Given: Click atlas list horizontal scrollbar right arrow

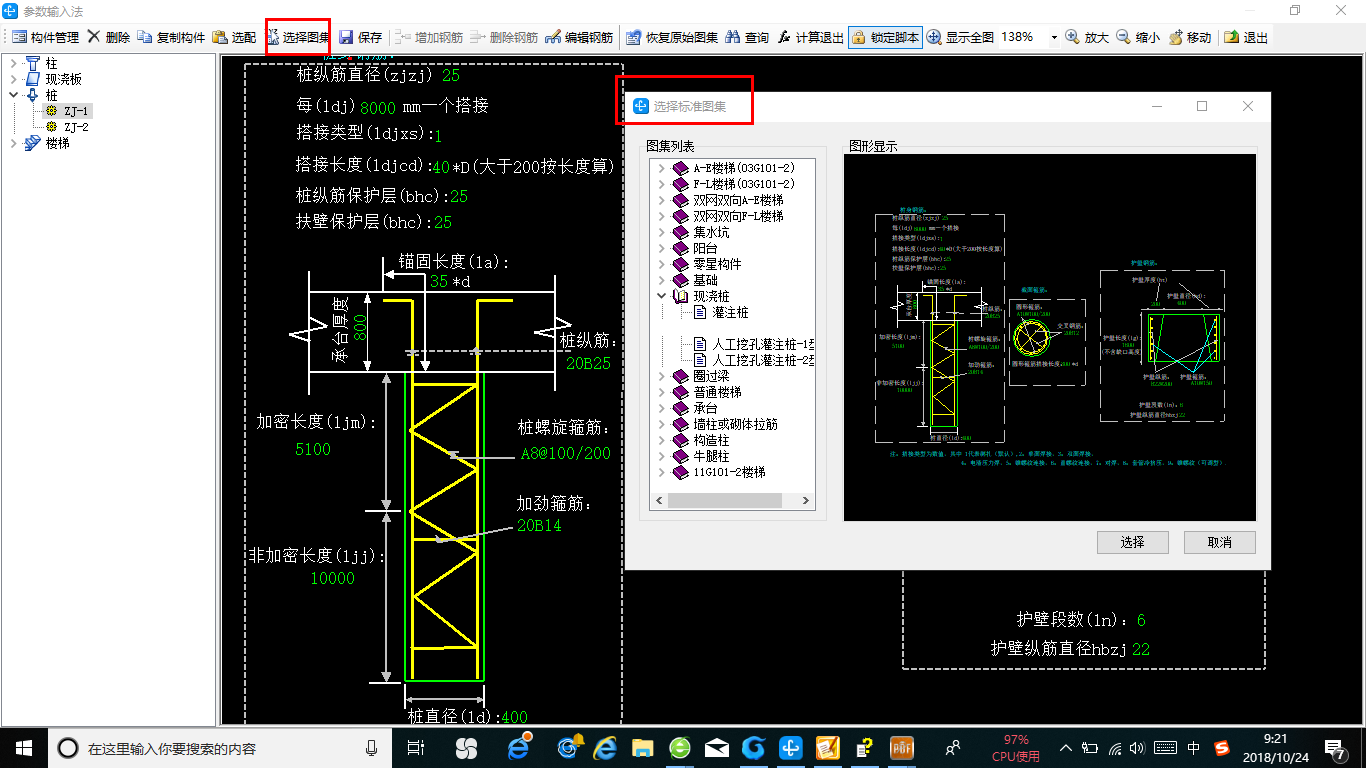Looking at the screenshot, I should click(x=806, y=500).
